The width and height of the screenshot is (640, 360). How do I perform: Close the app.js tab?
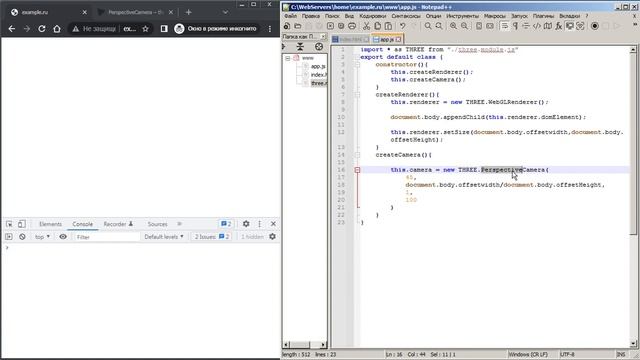398,39
